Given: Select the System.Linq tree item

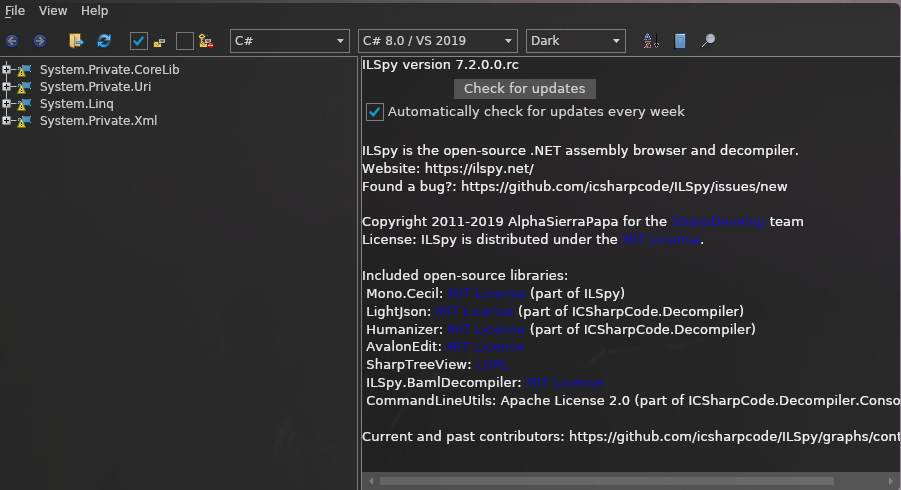Looking at the screenshot, I should [x=76, y=103].
